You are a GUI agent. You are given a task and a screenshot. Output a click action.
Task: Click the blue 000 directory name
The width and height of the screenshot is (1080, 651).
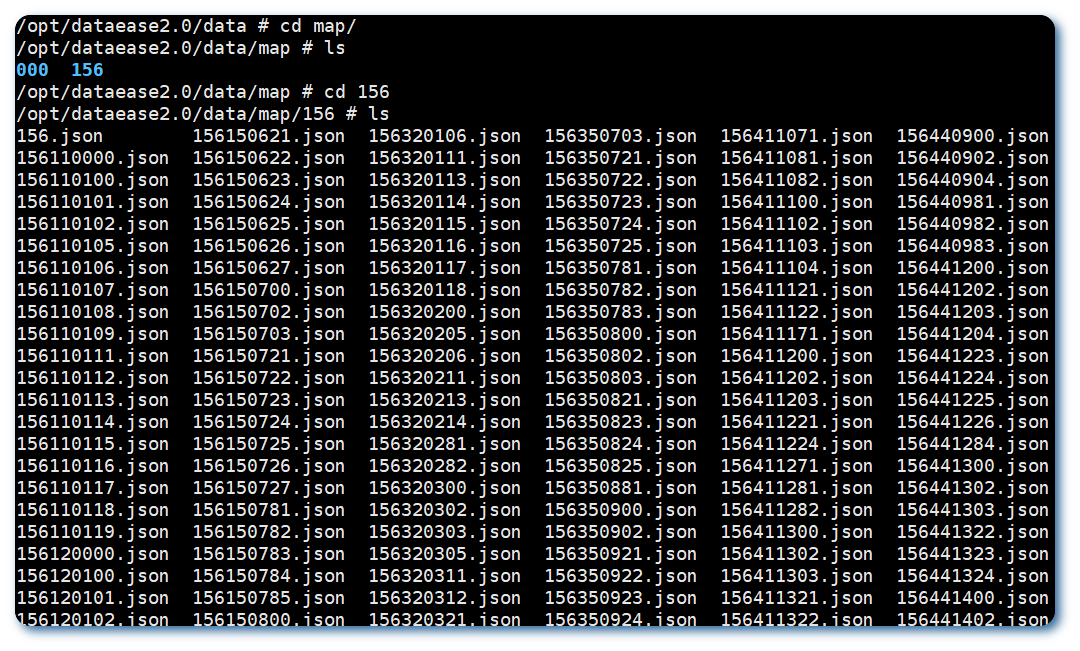[32, 70]
